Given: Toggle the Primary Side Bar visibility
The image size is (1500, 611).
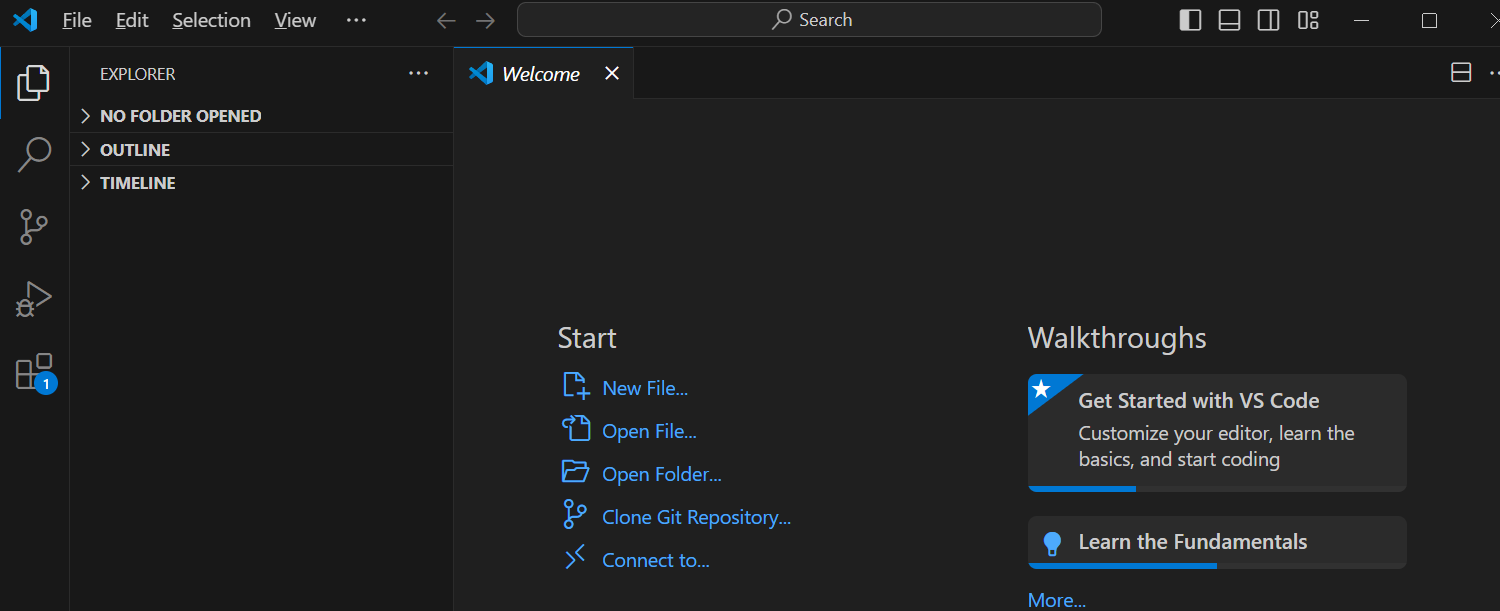Looking at the screenshot, I should tap(1190, 20).
